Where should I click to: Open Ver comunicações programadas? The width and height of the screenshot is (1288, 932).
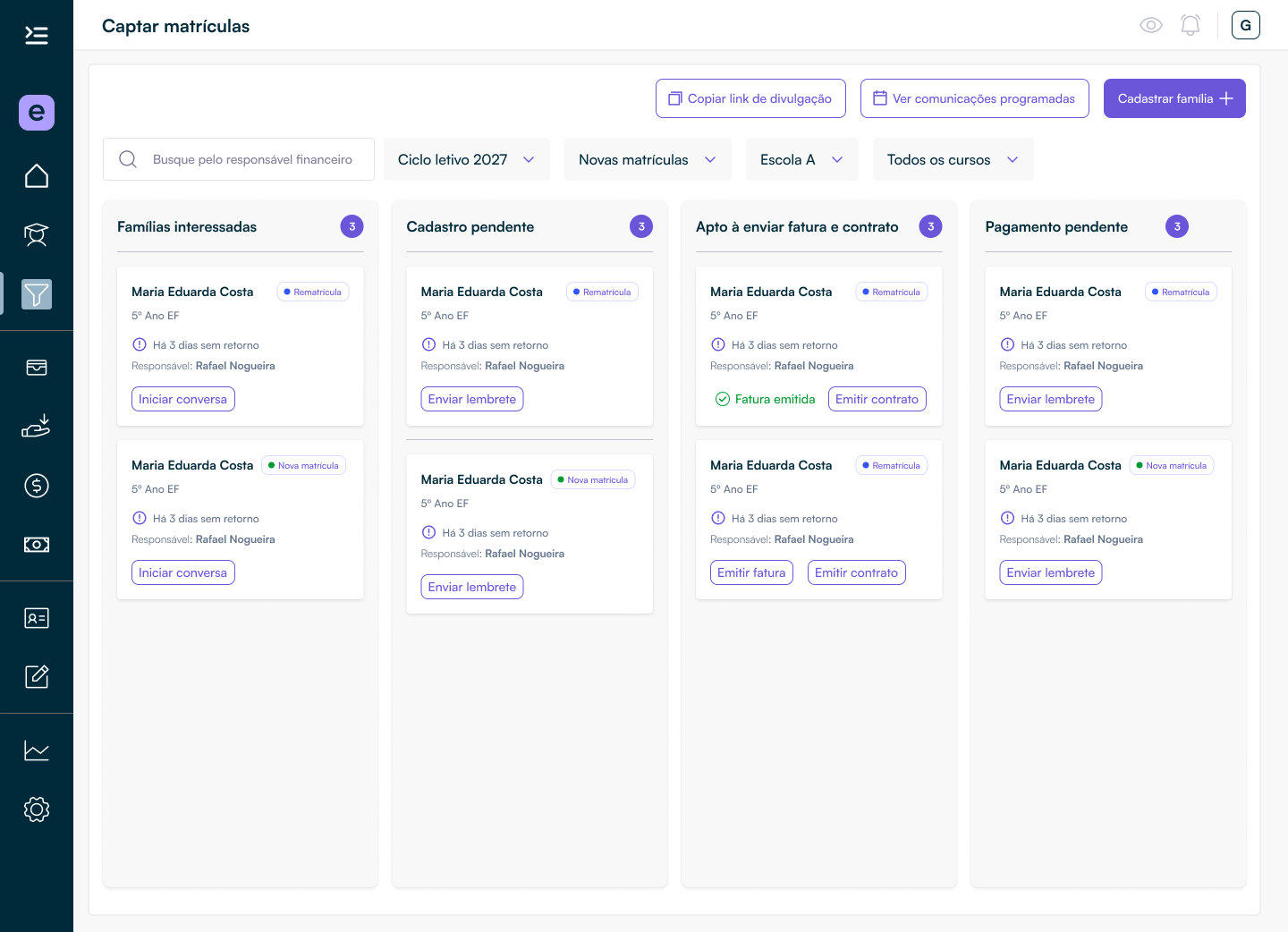[975, 98]
